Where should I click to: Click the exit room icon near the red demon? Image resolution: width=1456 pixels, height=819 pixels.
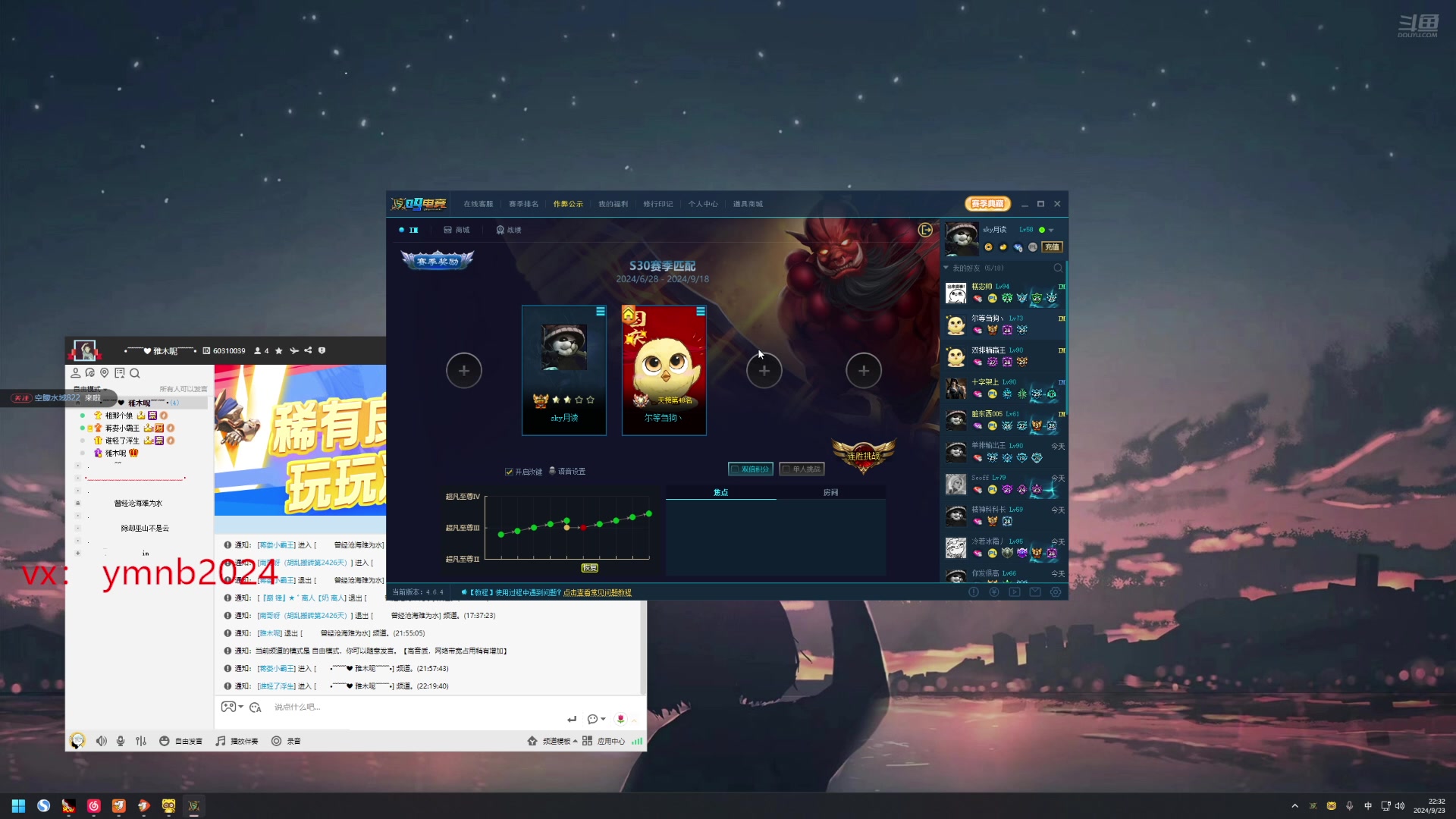coord(925,230)
